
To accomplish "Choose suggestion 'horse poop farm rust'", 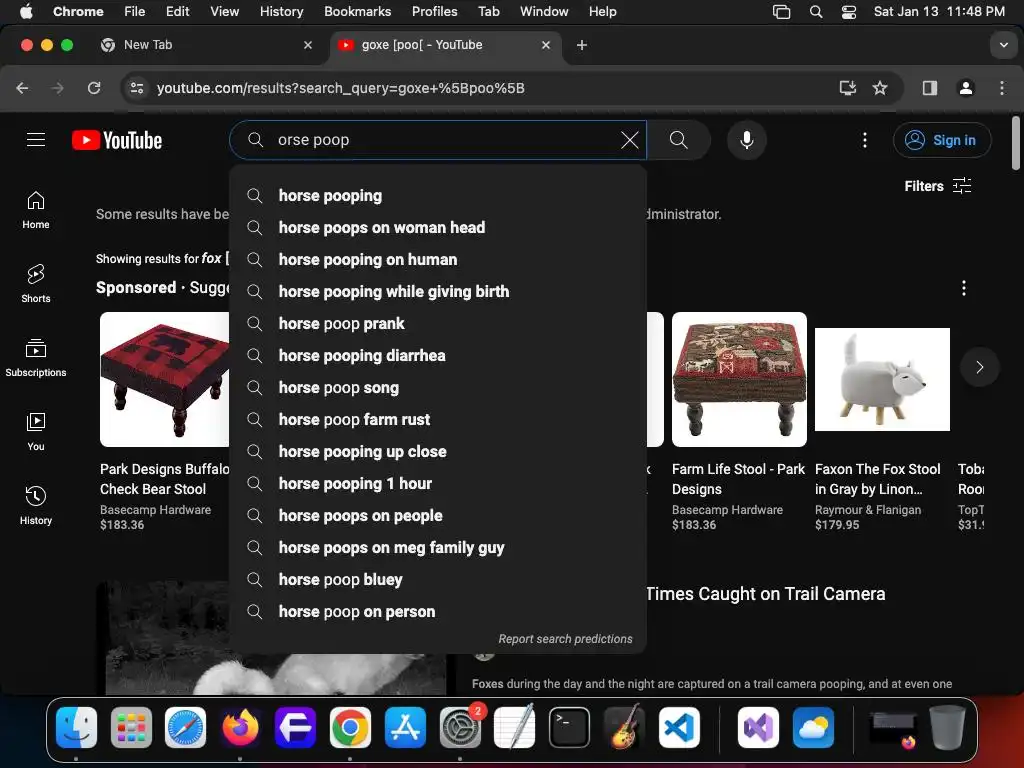I will click(438, 419).
